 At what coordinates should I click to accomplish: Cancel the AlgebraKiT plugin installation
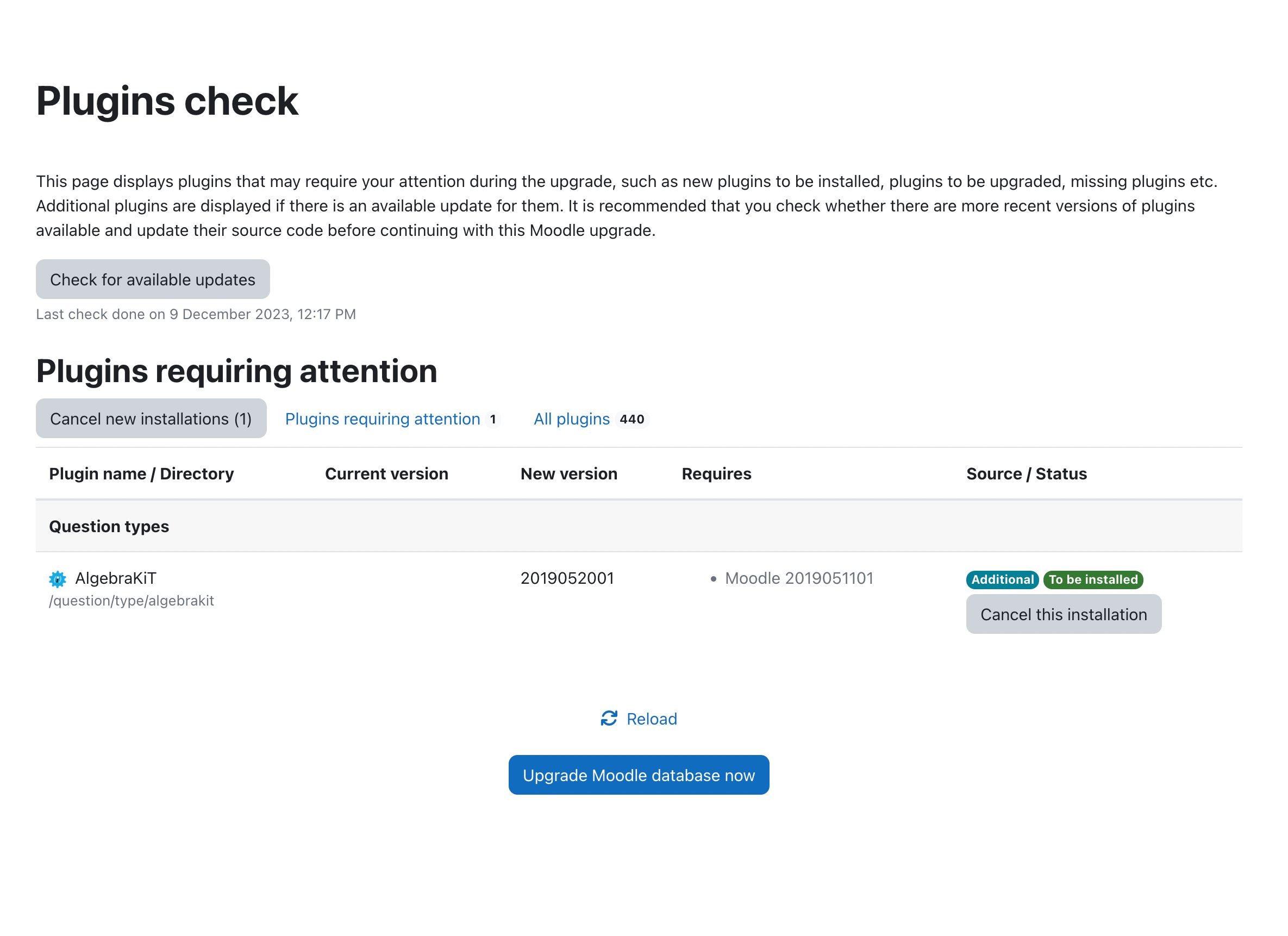[1063, 614]
